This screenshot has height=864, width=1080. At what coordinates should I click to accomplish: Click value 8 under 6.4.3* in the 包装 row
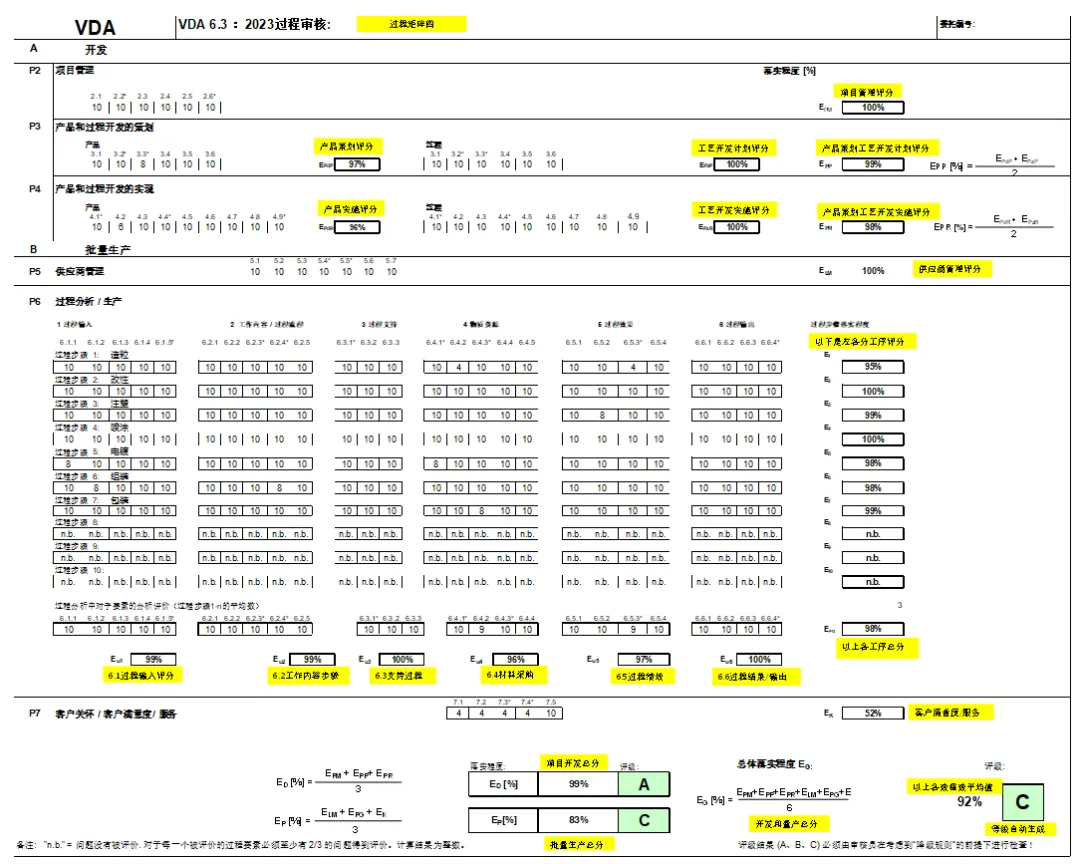pos(481,511)
